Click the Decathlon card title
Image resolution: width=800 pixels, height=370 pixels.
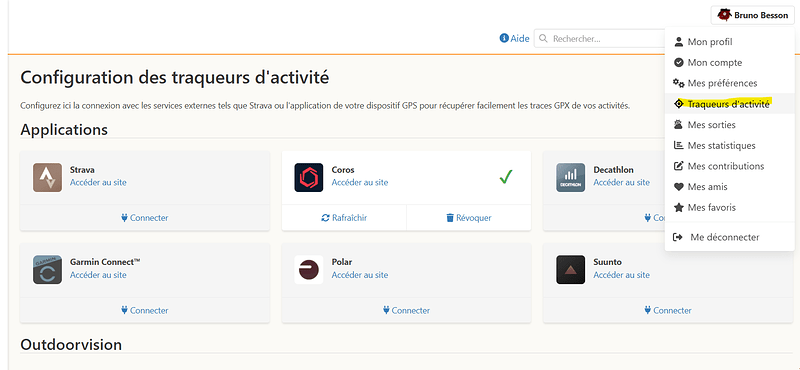click(x=613, y=170)
